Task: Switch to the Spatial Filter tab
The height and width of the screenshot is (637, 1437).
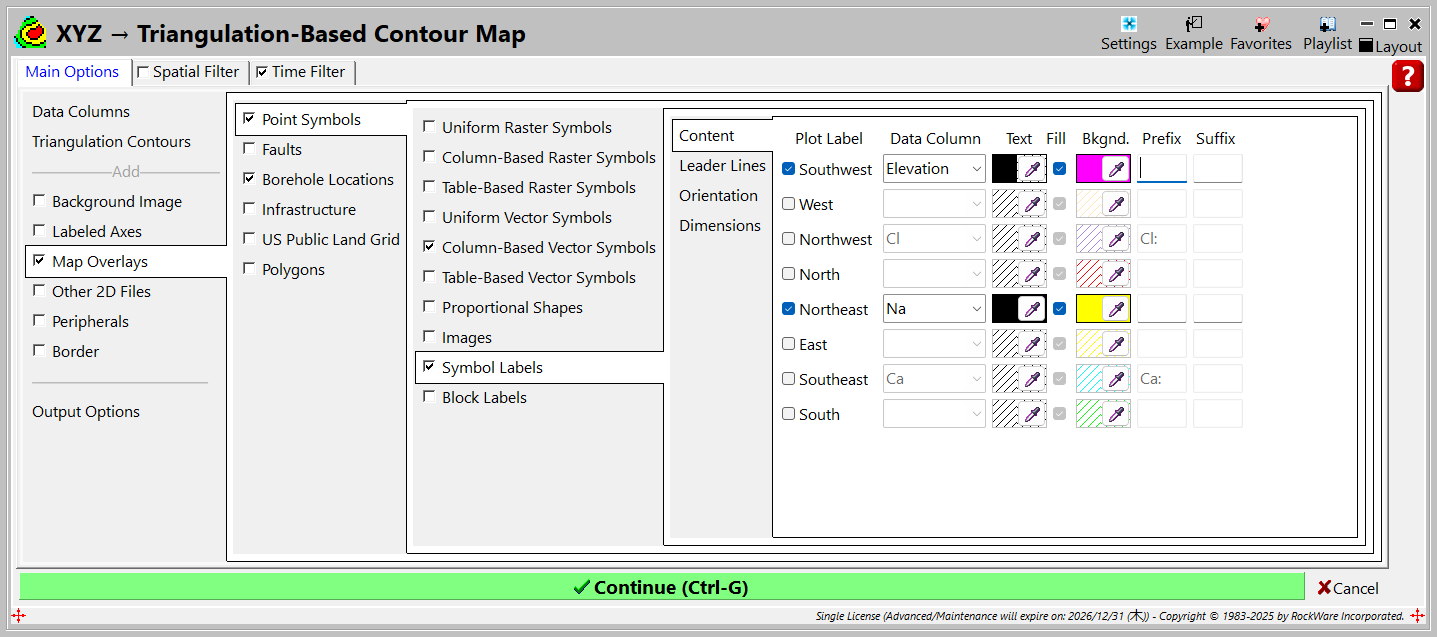Action: [188, 72]
